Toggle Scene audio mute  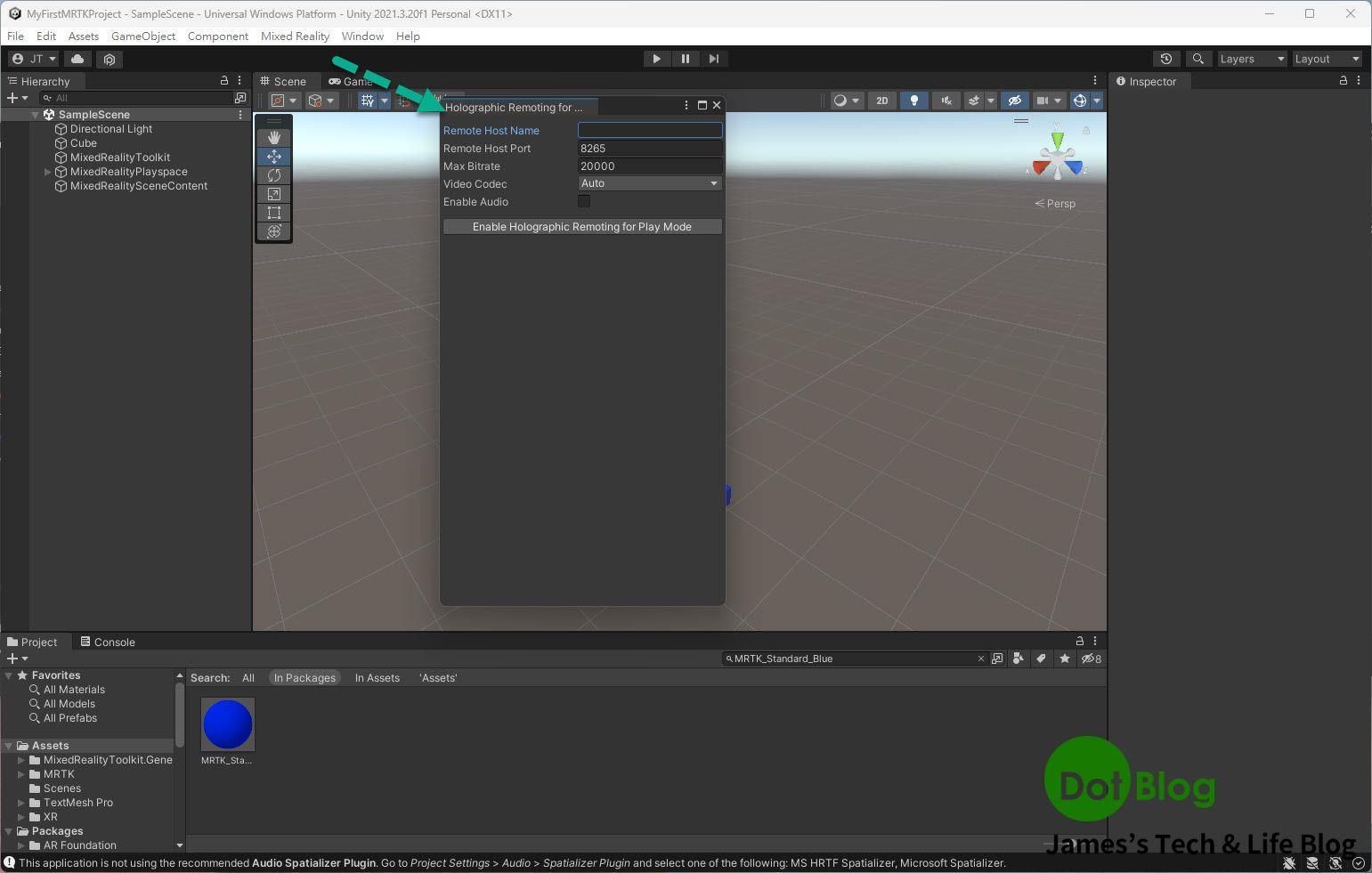(x=946, y=101)
